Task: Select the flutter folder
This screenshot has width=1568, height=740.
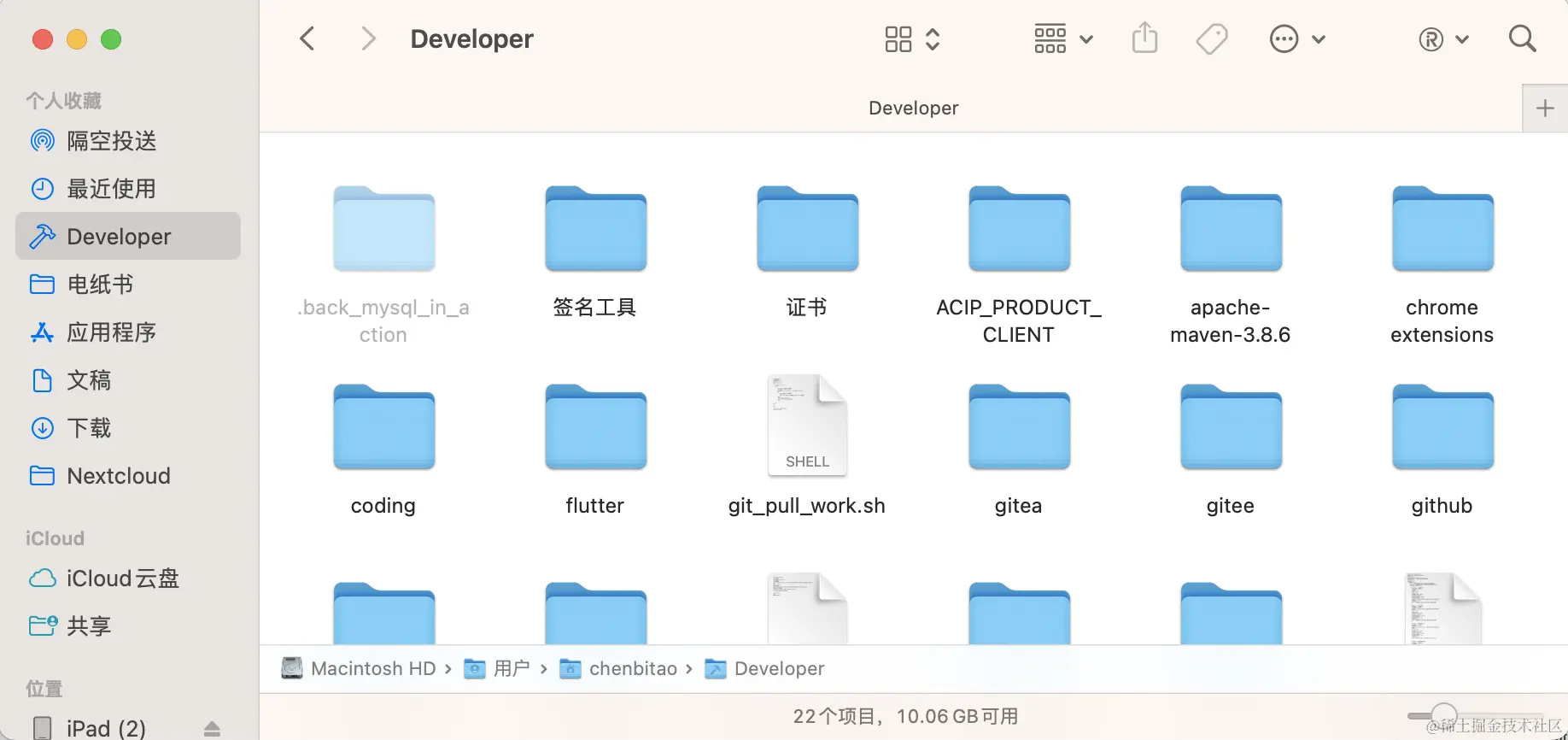Action: [595, 449]
